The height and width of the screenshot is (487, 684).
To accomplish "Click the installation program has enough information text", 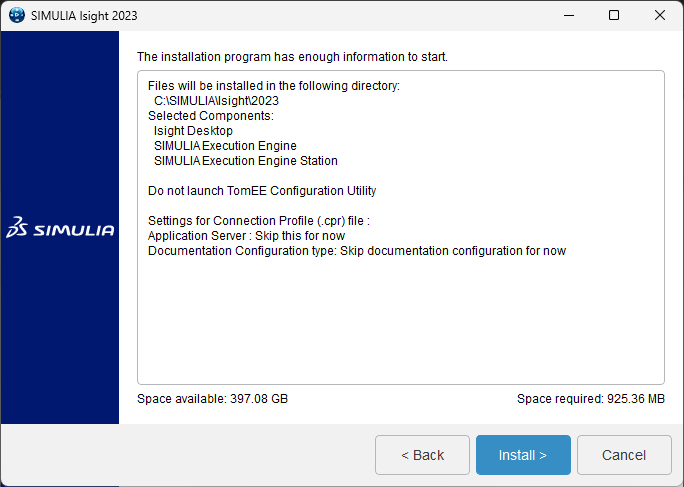I will [x=292, y=57].
